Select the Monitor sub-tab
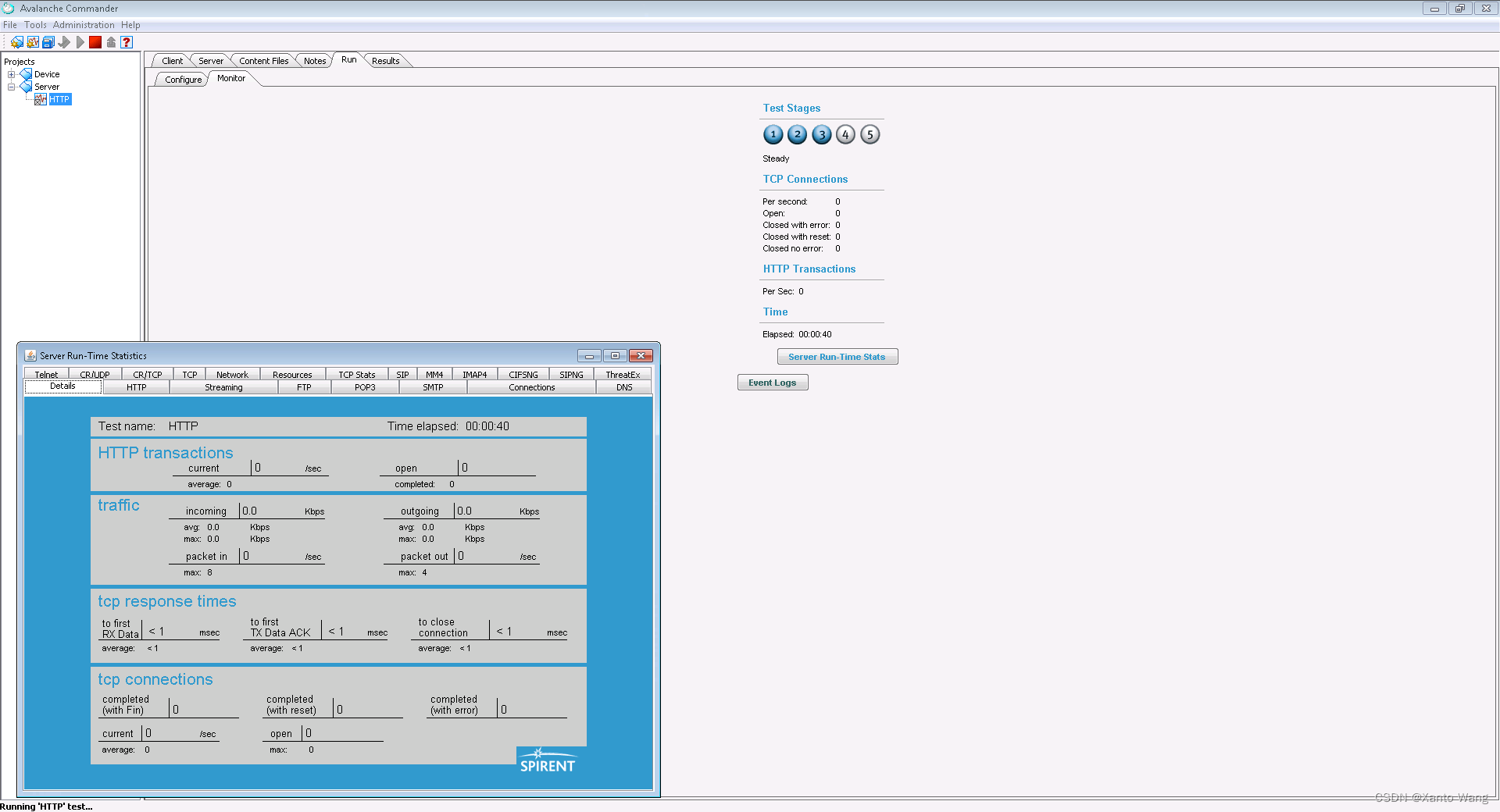This screenshot has height=812, width=1500. pos(230,78)
